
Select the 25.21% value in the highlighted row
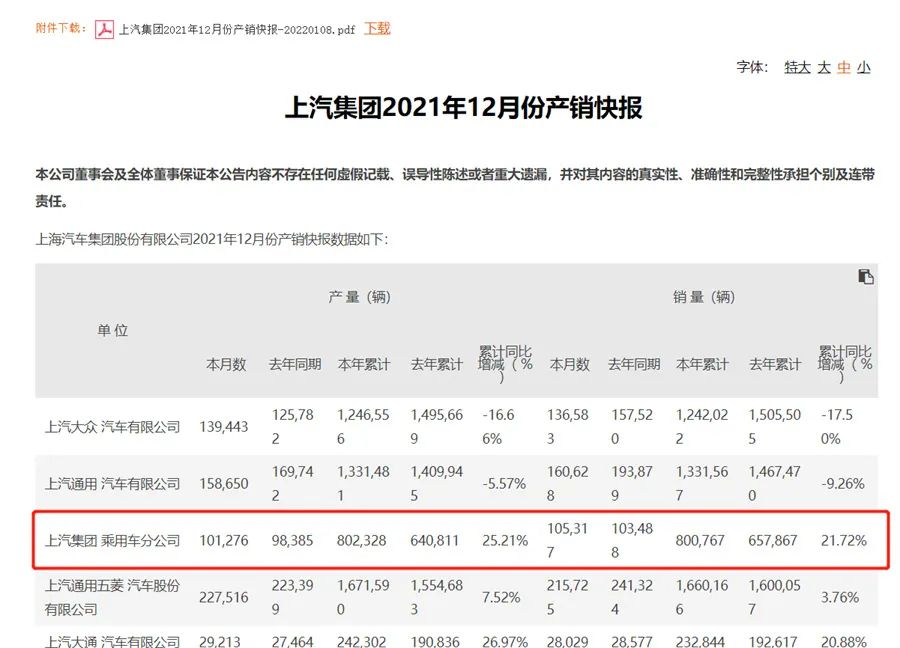505,540
